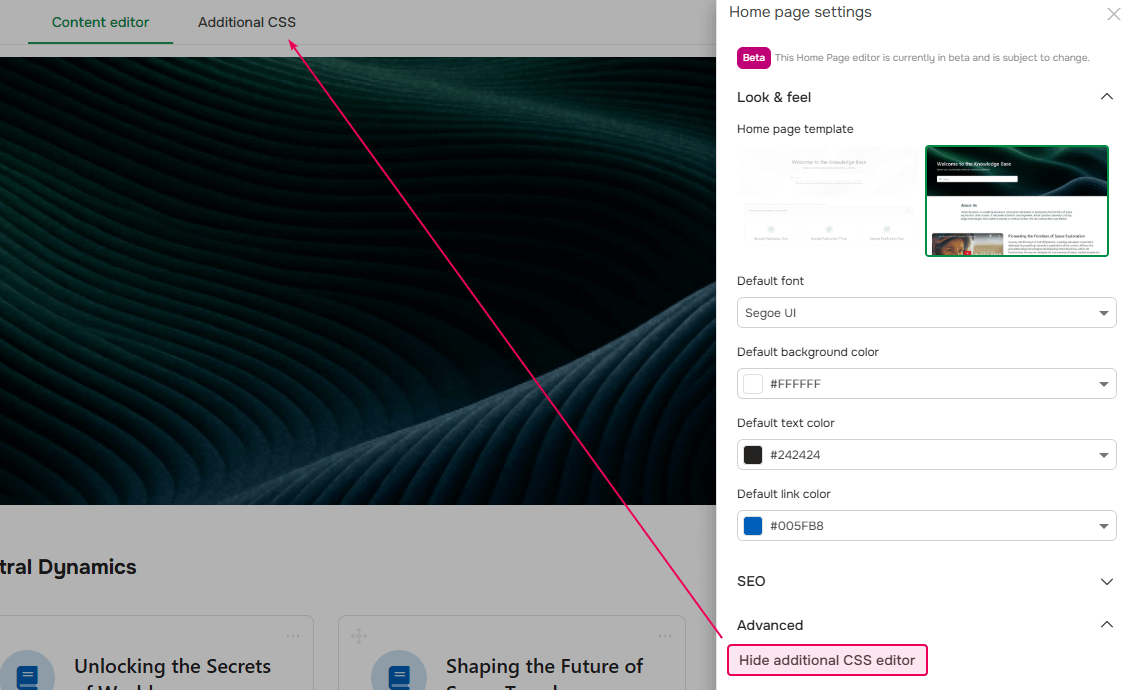Expand the SEO section
Viewport: 1130px width, 690px height.
[x=1106, y=580]
